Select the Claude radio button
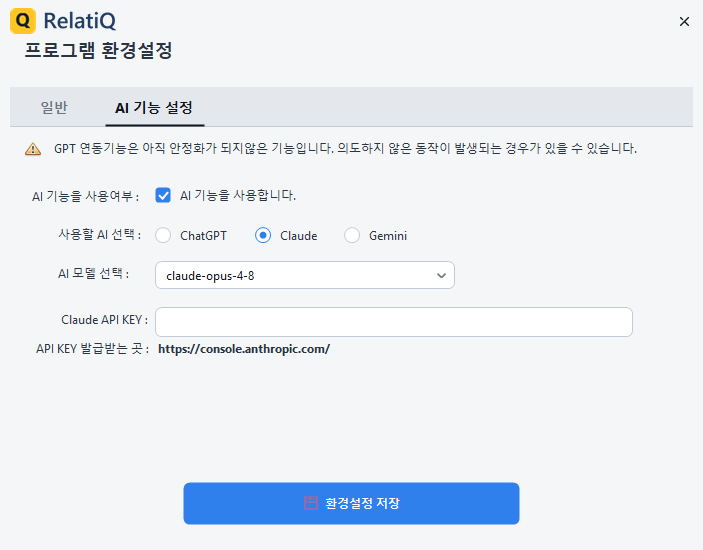 (263, 235)
